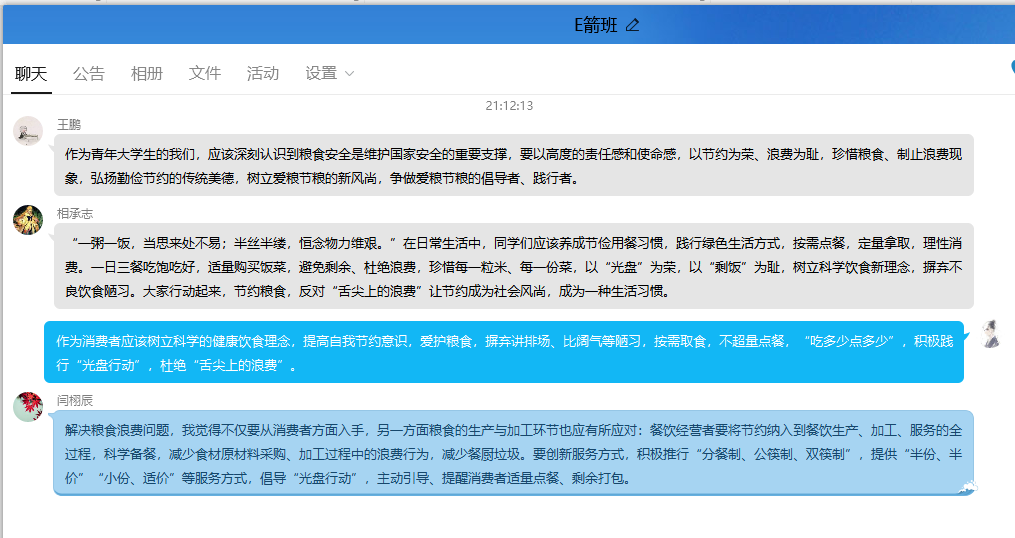The height and width of the screenshot is (538, 1015).
Task: Click the pencil icon to edit group name
Action: [632, 26]
